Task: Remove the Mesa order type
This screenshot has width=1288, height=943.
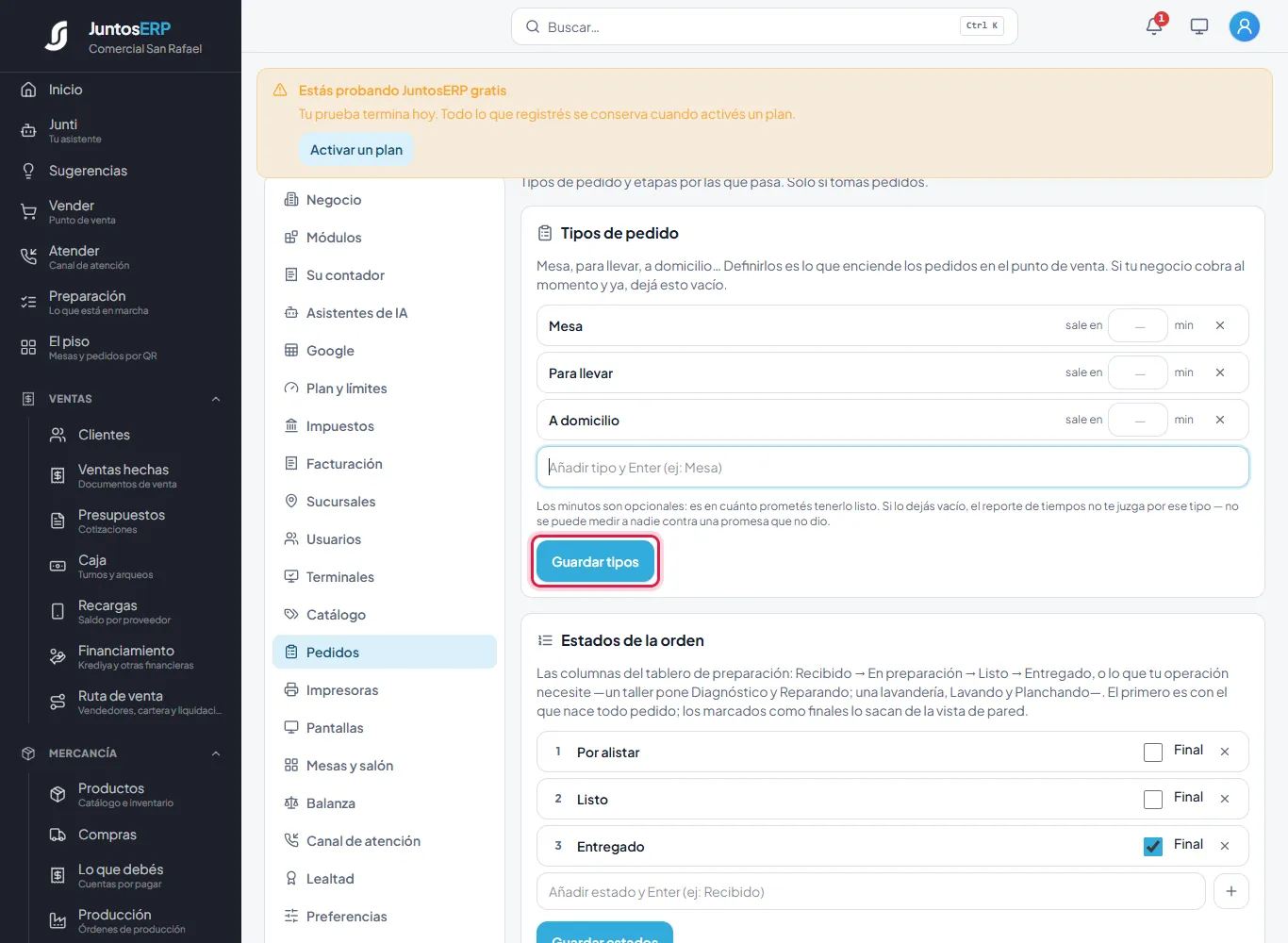Action: [1220, 325]
